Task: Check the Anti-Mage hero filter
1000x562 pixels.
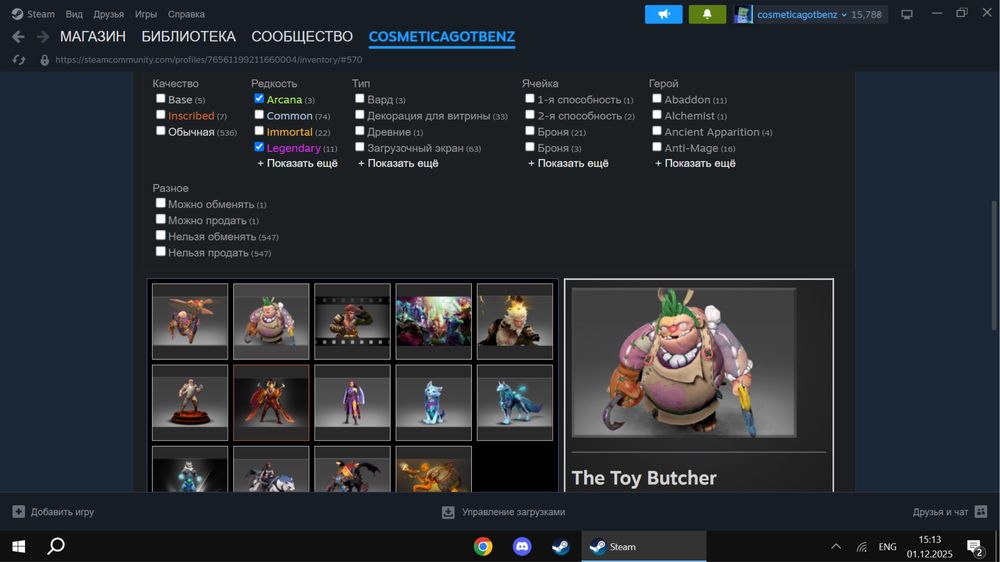Action: click(657, 147)
